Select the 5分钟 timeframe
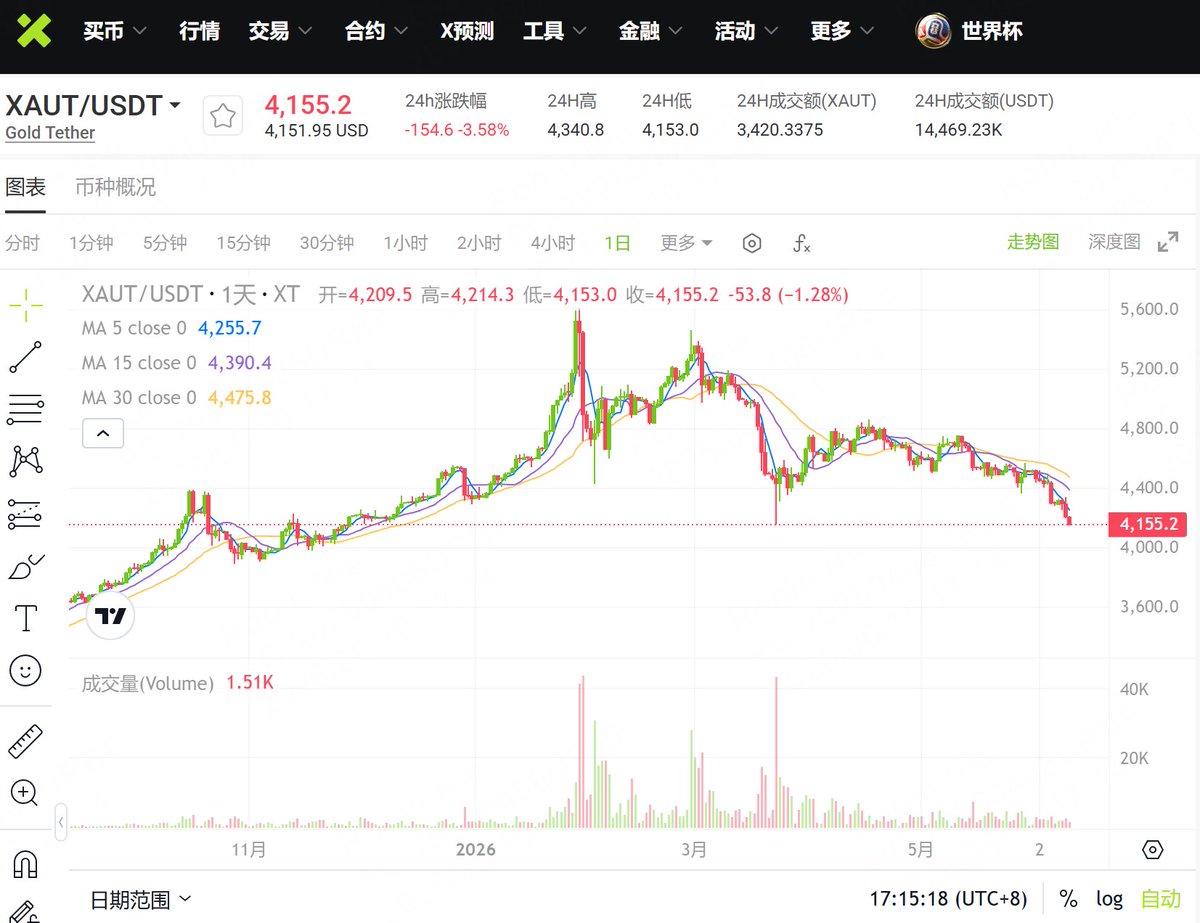The width and height of the screenshot is (1200, 923). tap(165, 243)
